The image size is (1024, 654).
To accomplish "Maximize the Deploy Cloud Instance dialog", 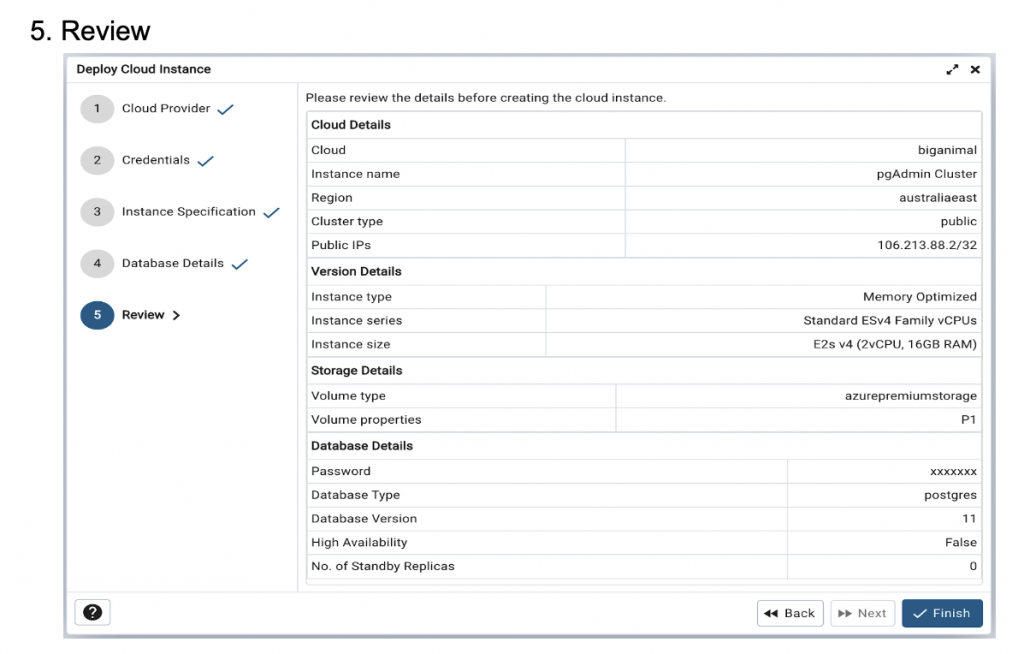I will [952, 69].
